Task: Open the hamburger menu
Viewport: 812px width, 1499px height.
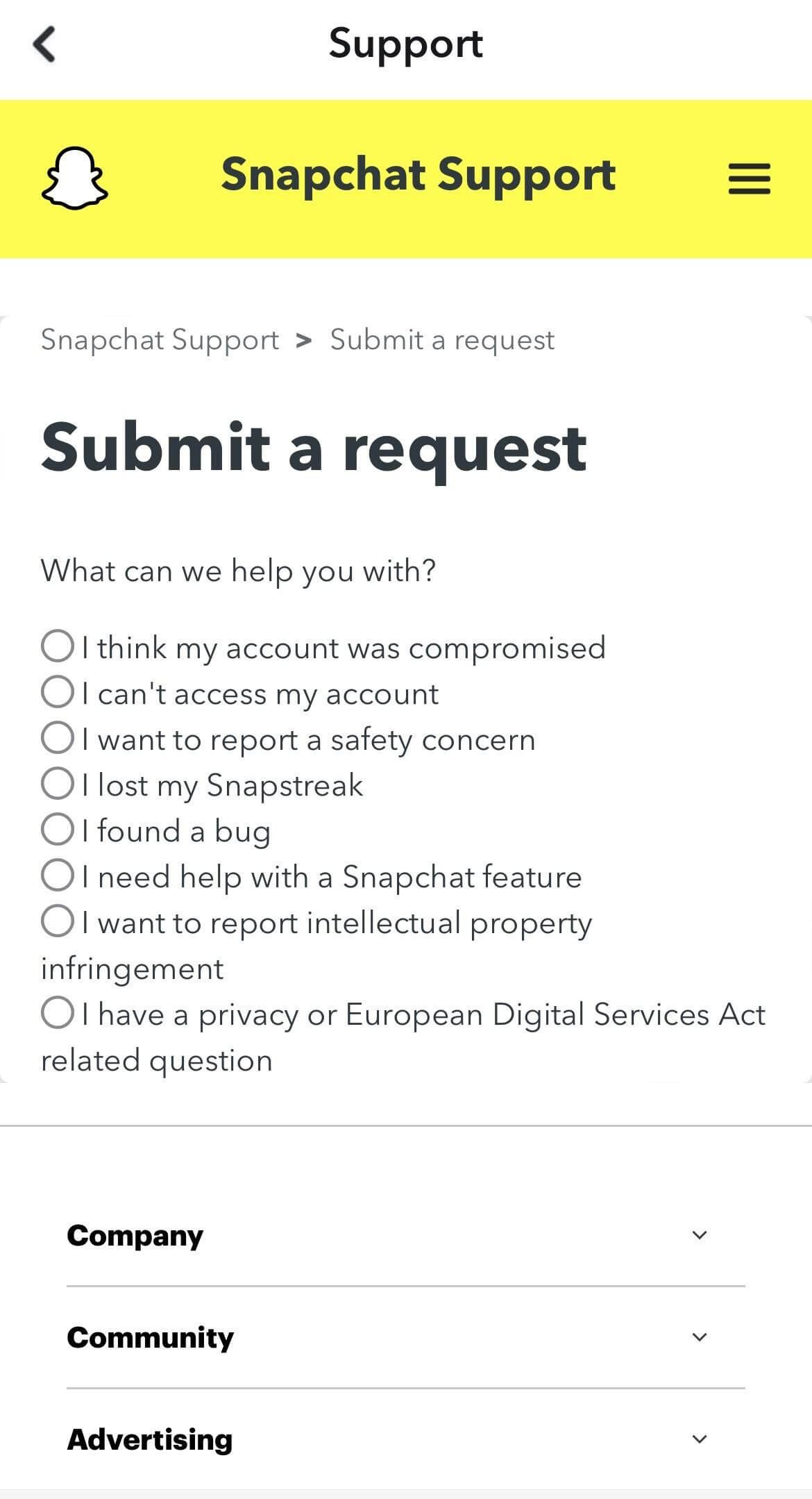Action: [x=749, y=178]
